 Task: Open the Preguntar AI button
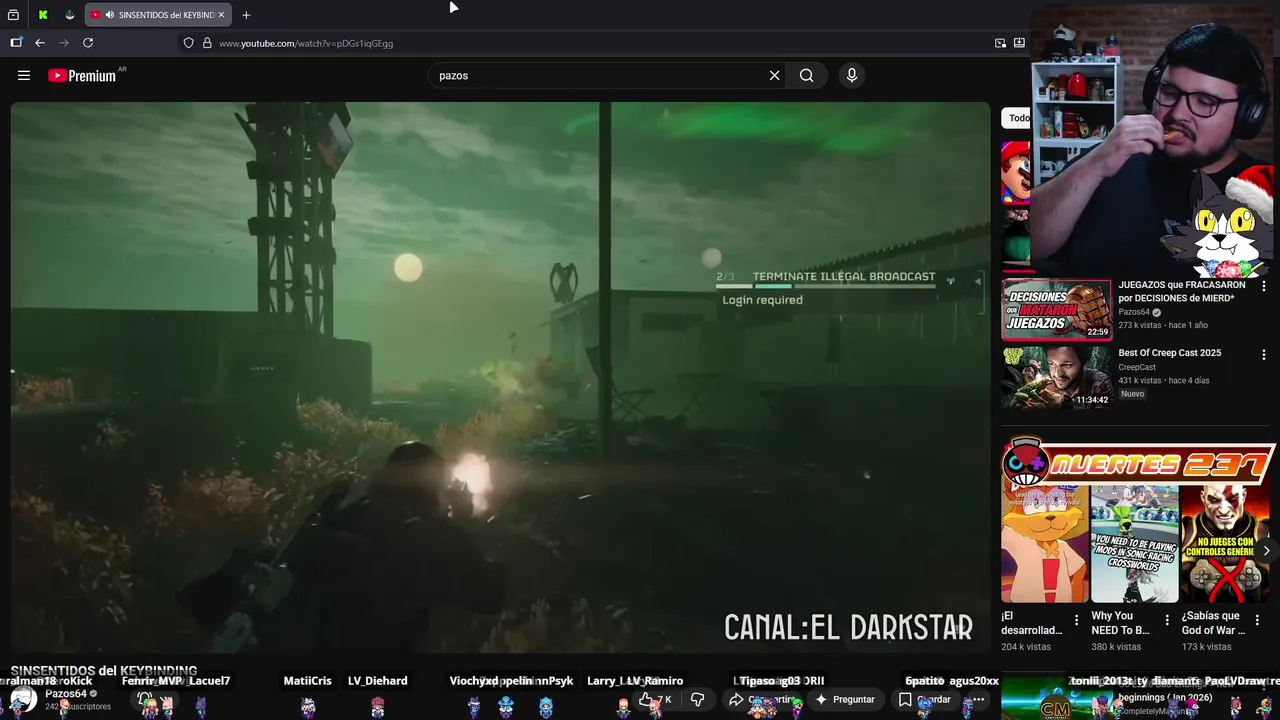coord(845,699)
